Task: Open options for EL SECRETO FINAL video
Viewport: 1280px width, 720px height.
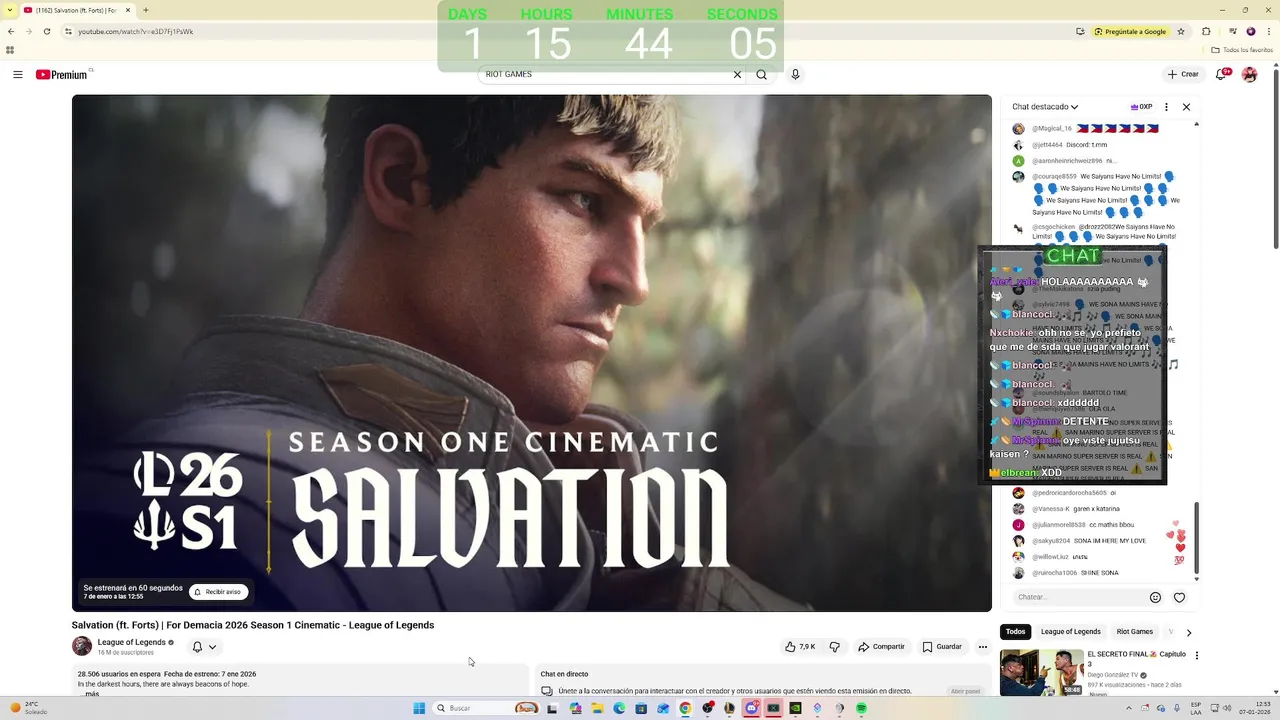Action: [x=1196, y=656]
